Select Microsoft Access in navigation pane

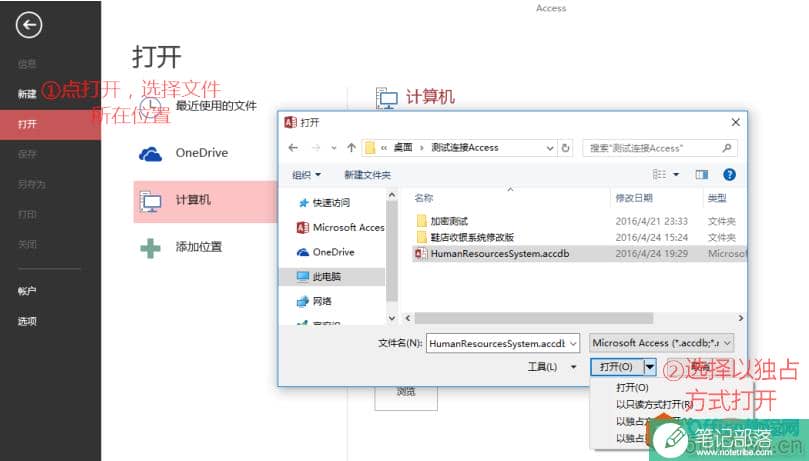tap(341, 227)
